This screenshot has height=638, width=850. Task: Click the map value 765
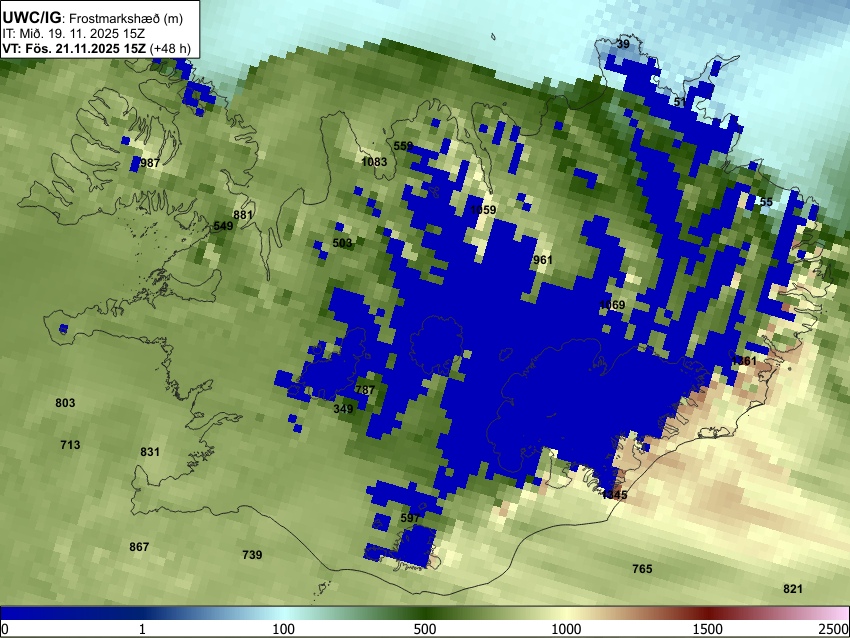click(x=642, y=569)
